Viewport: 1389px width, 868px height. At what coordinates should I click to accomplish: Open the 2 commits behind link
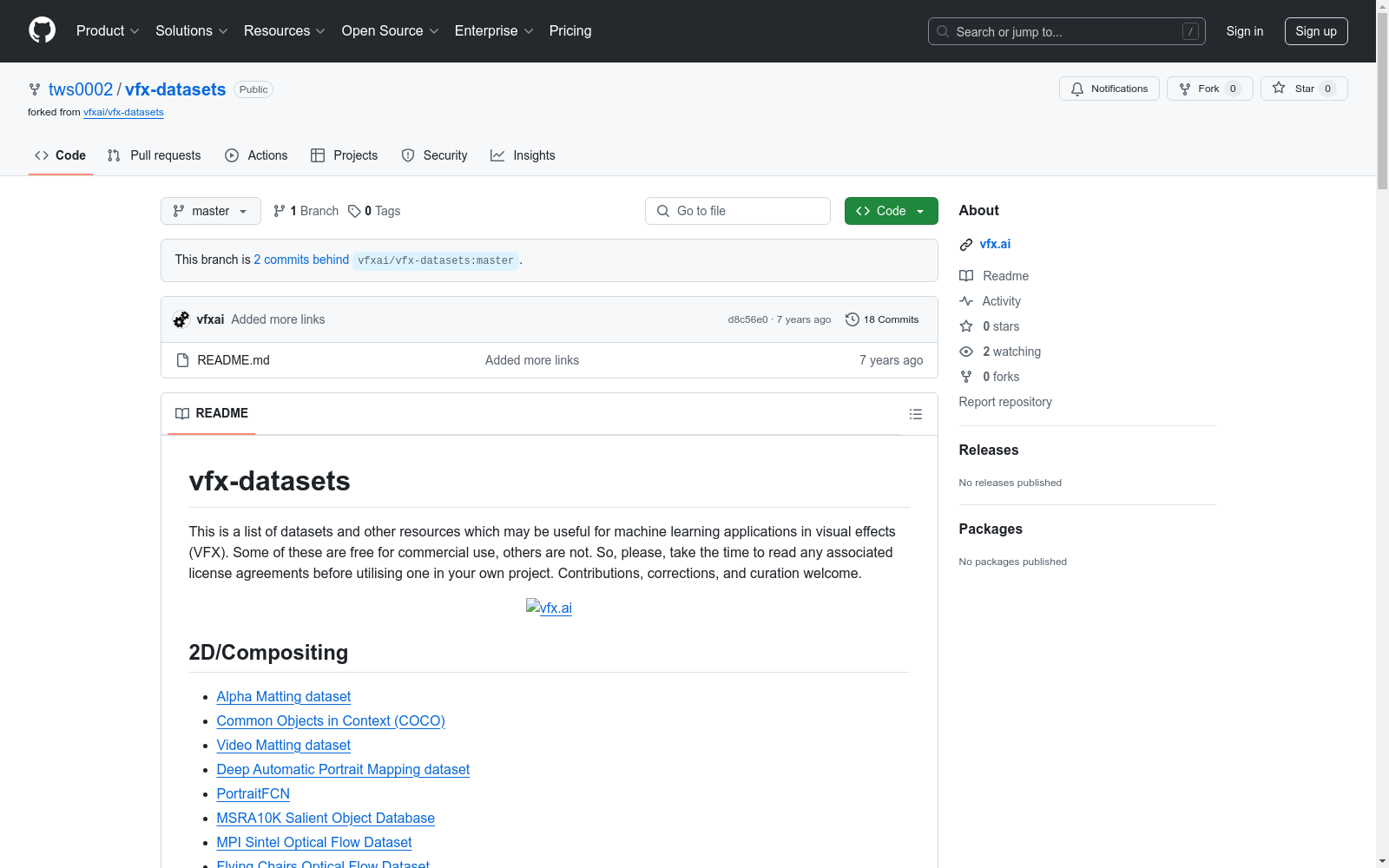point(301,260)
